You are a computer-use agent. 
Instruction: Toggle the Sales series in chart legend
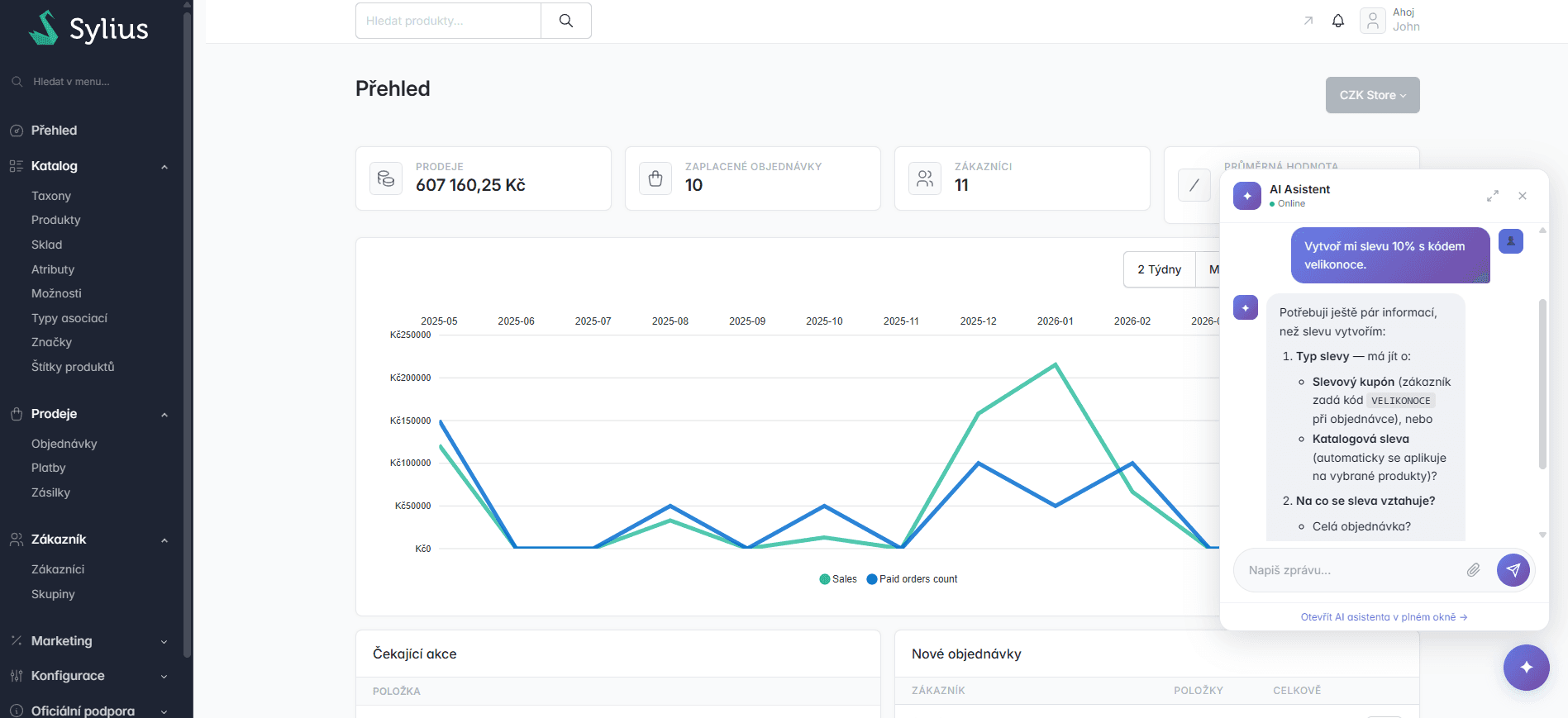[x=838, y=579]
